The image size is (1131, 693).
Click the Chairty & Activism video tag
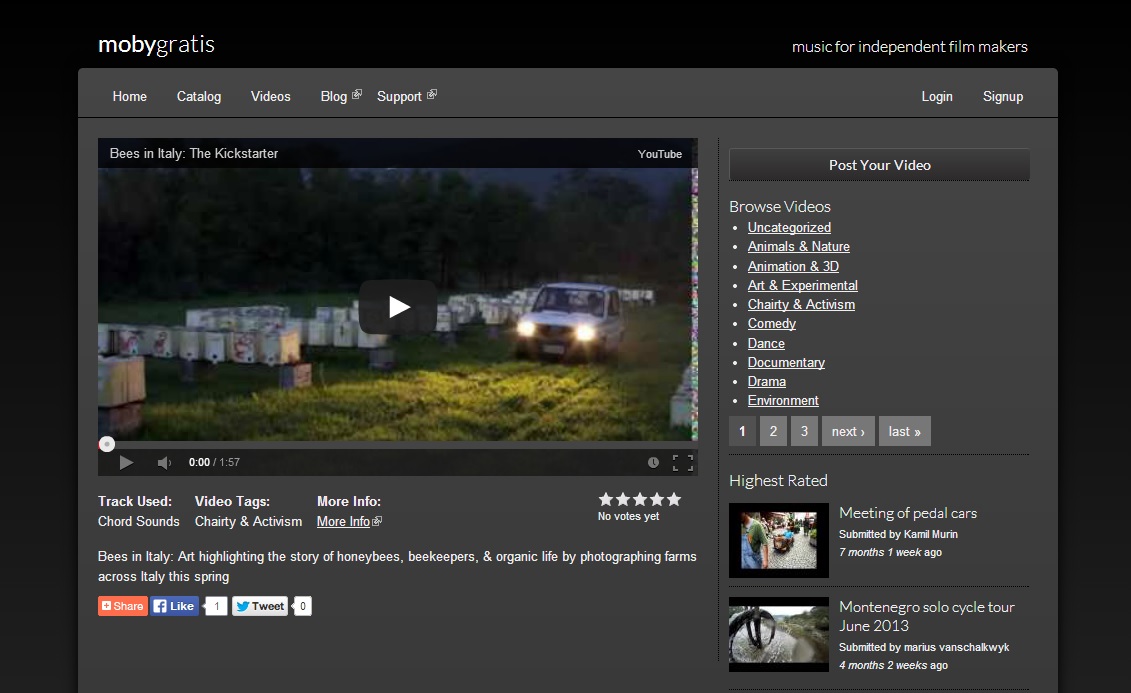pos(248,521)
